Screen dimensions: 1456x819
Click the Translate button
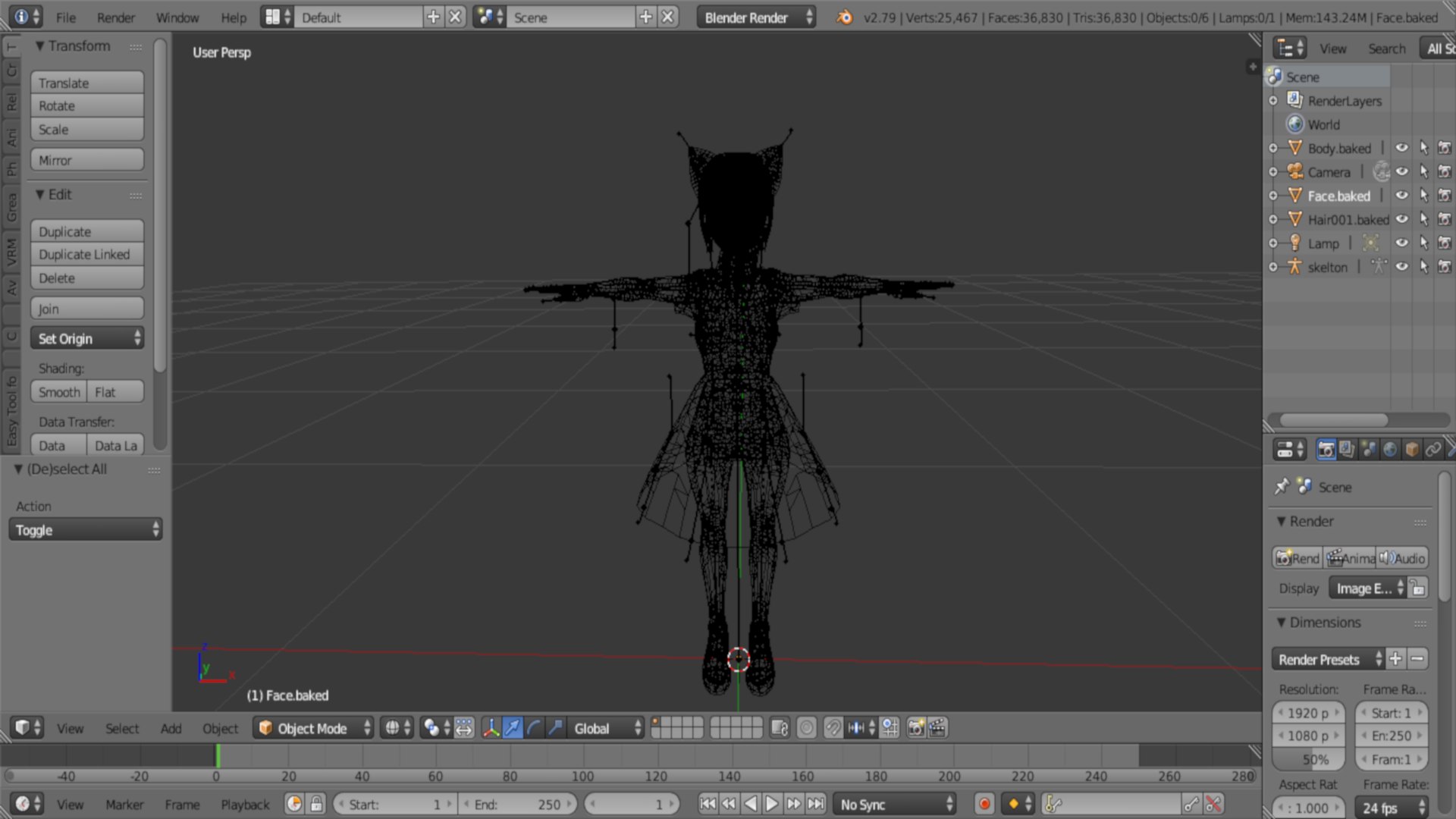point(87,83)
